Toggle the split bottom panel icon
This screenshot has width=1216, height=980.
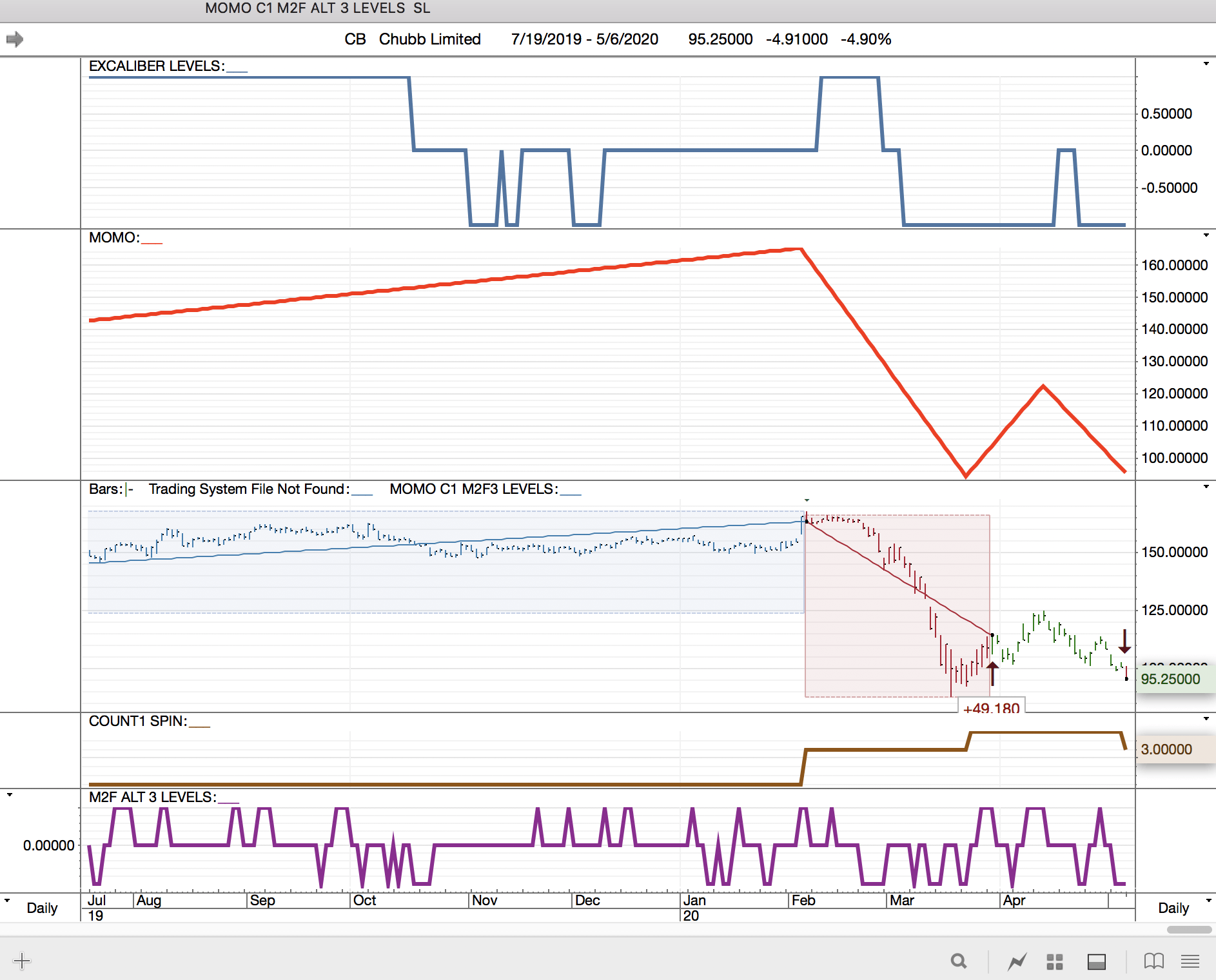click(x=1096, y=962)
